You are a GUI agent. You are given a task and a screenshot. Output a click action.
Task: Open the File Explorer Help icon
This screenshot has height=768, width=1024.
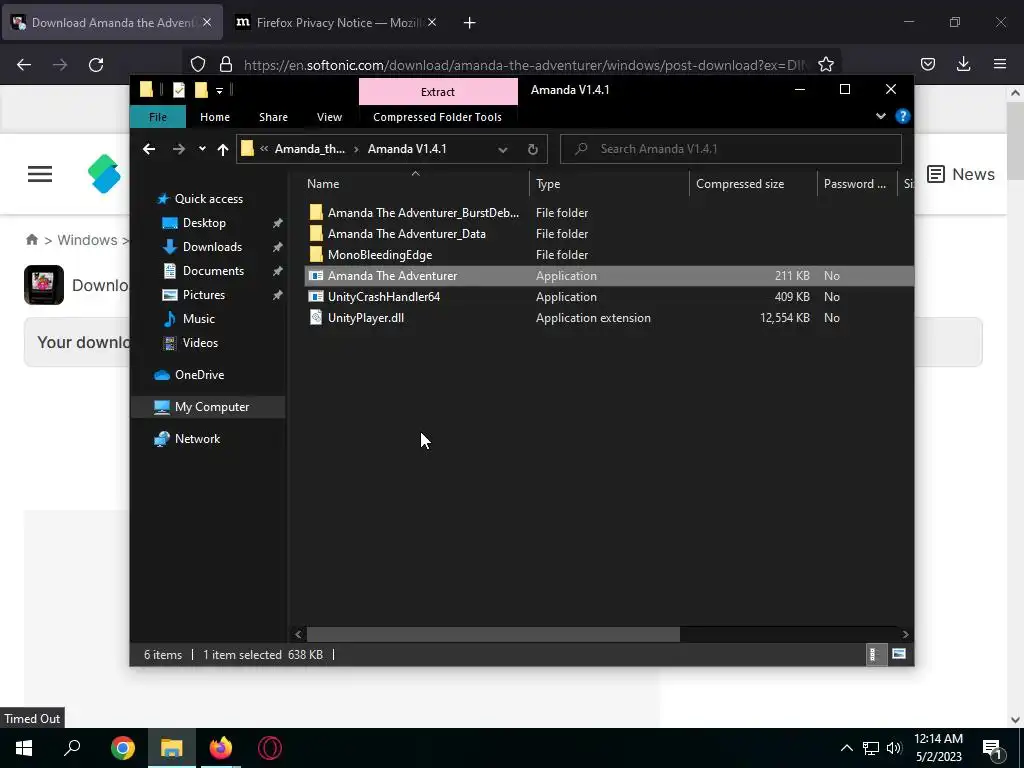(x=903, y=116)
